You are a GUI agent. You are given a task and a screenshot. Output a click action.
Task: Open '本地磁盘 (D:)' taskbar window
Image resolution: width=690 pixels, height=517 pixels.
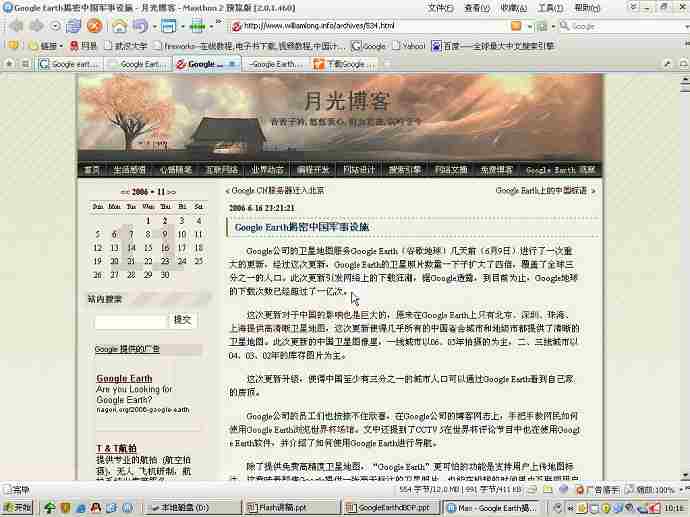(x=193, y=508)
